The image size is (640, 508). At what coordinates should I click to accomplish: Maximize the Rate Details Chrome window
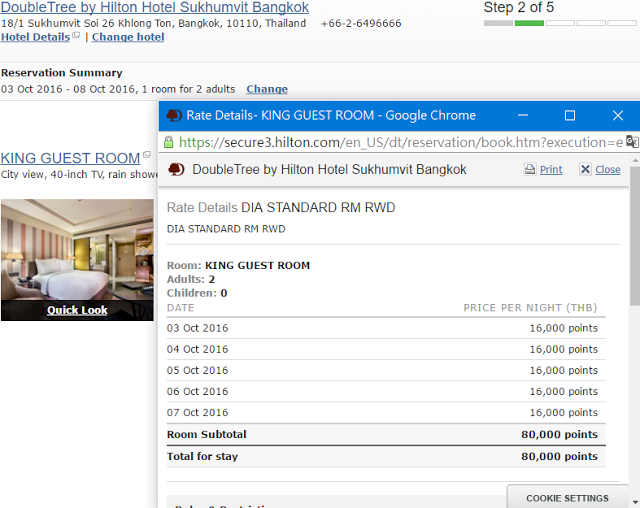click(570, 116)
